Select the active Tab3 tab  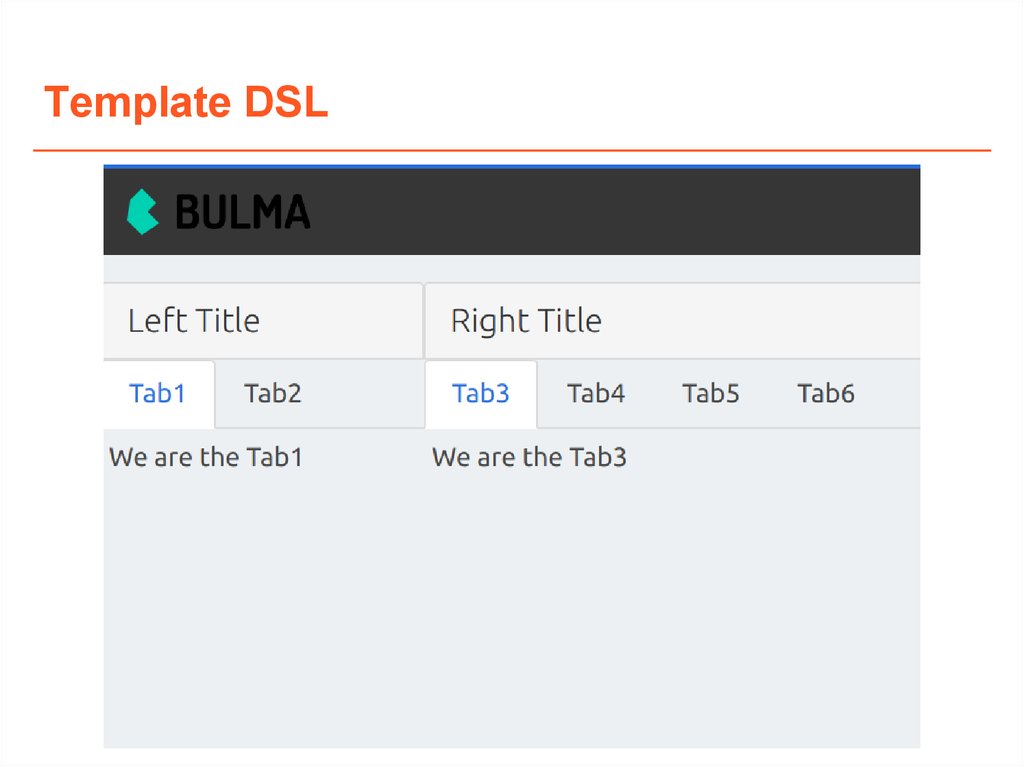tap(481, 394)
